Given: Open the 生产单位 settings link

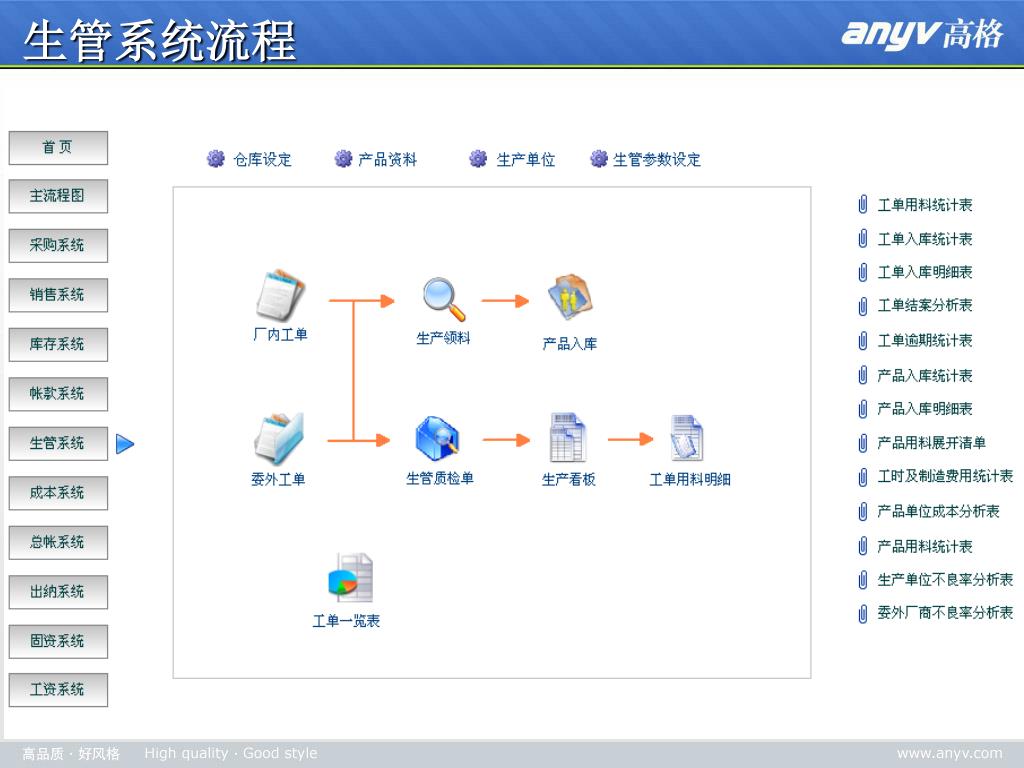Looking at the screenshot, I should point(526,159).
